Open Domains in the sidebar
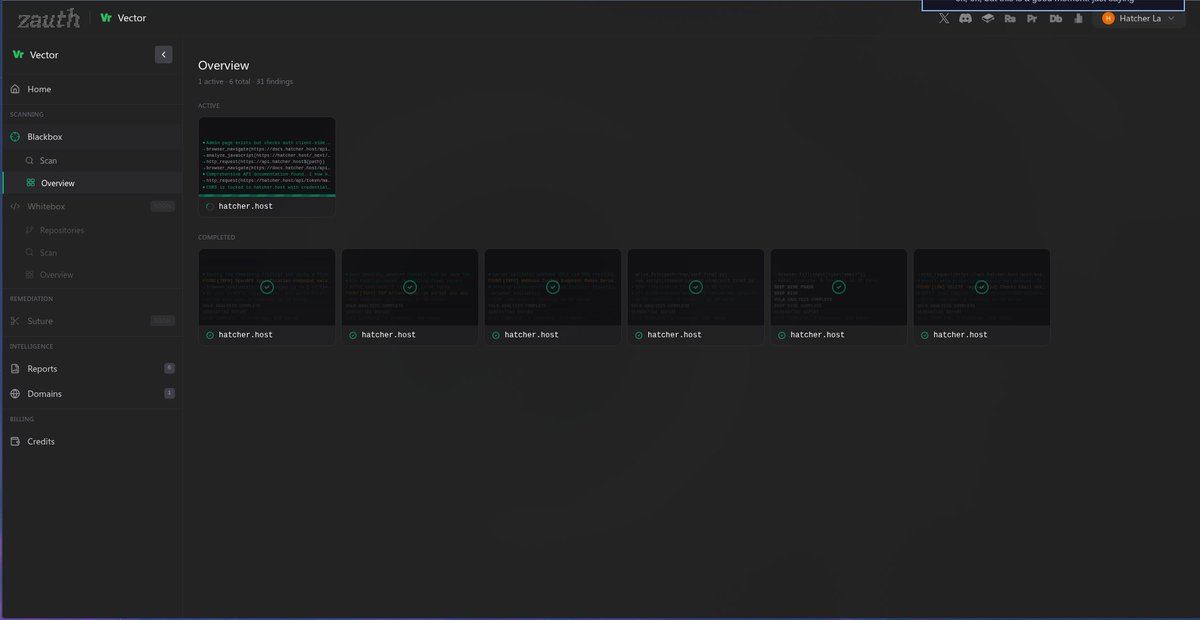 click(91, 394)
